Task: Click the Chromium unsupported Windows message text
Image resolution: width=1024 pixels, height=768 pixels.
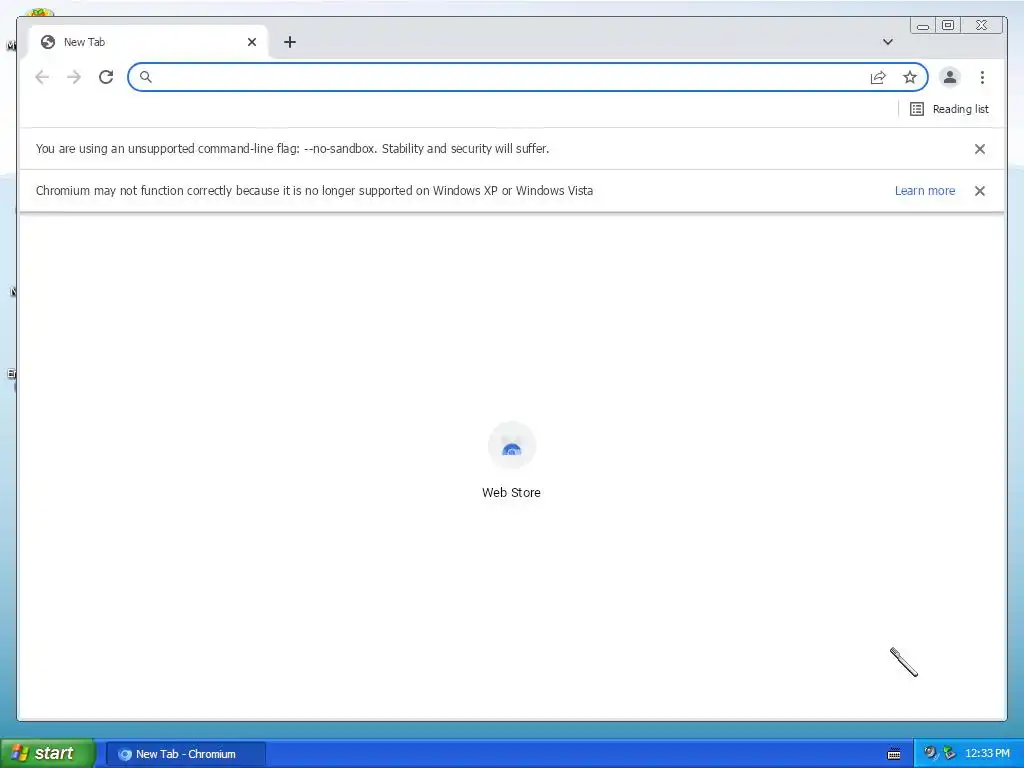Action: (x=314, y=191)
